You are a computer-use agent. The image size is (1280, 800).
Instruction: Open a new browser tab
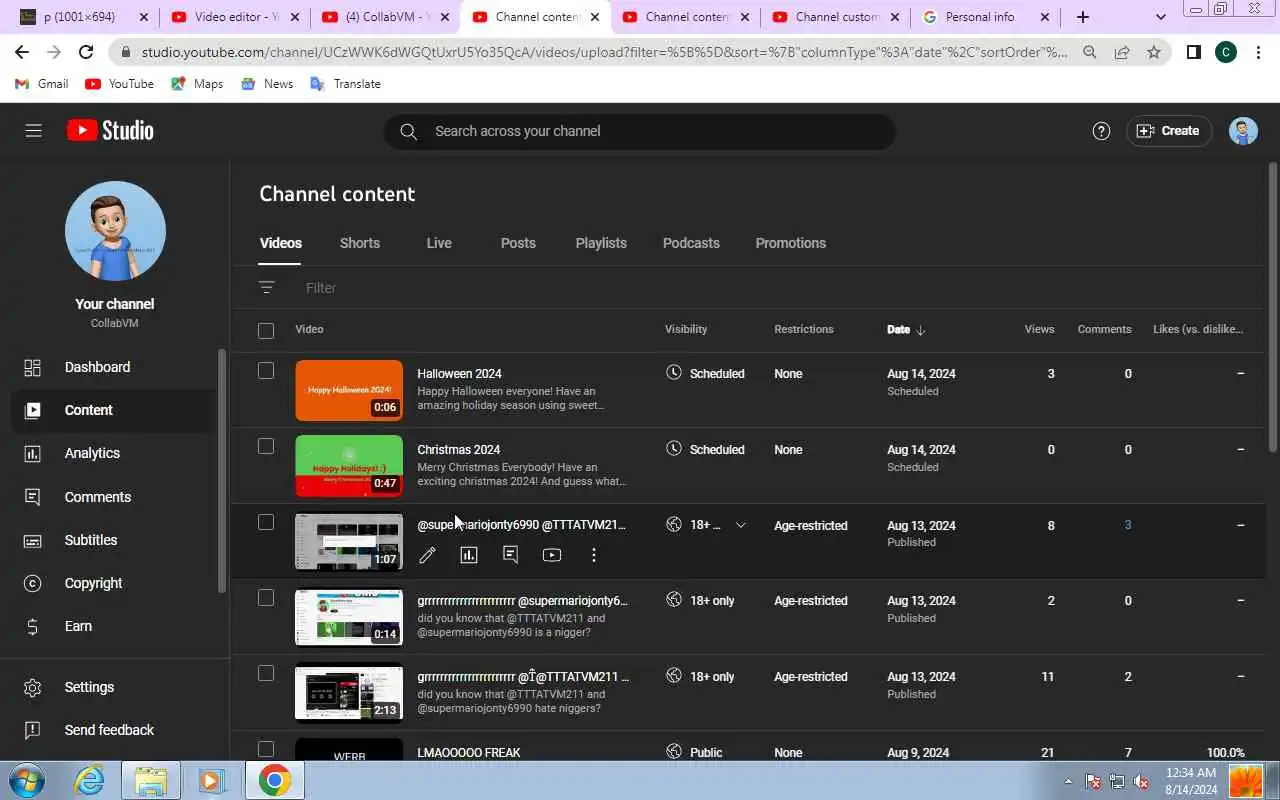coord(1083,17)
